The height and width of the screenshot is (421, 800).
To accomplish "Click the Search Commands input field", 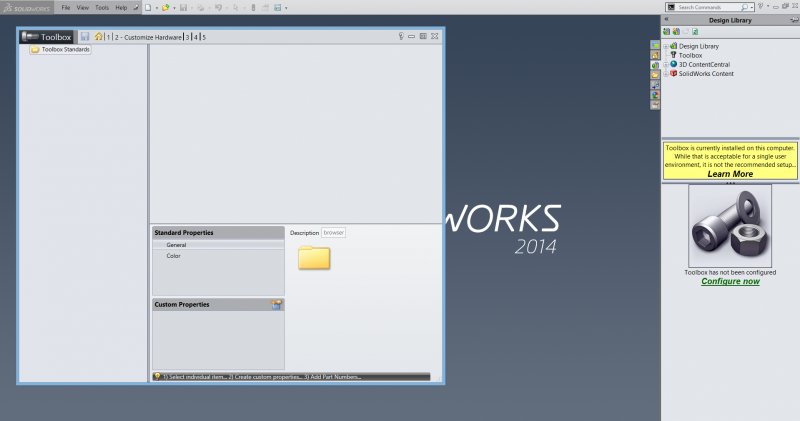I will click(x=710, y=7).
